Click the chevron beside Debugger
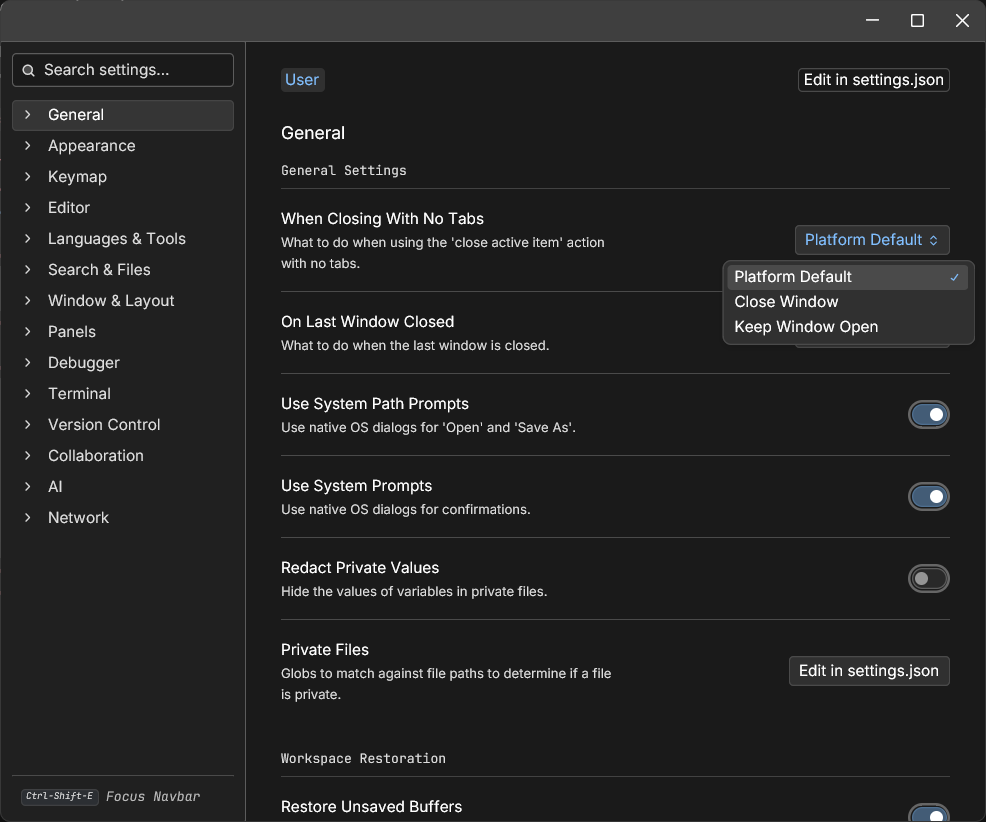Screen dimensions: 986x822 tap(28, 363)
